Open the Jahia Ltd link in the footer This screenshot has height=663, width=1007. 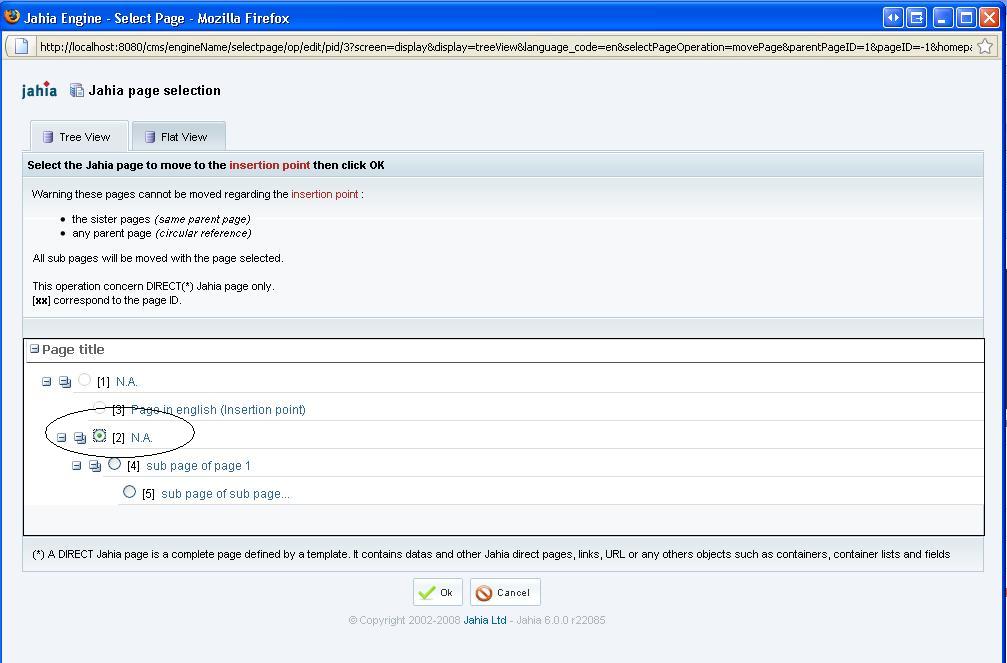tap(485, 620)
